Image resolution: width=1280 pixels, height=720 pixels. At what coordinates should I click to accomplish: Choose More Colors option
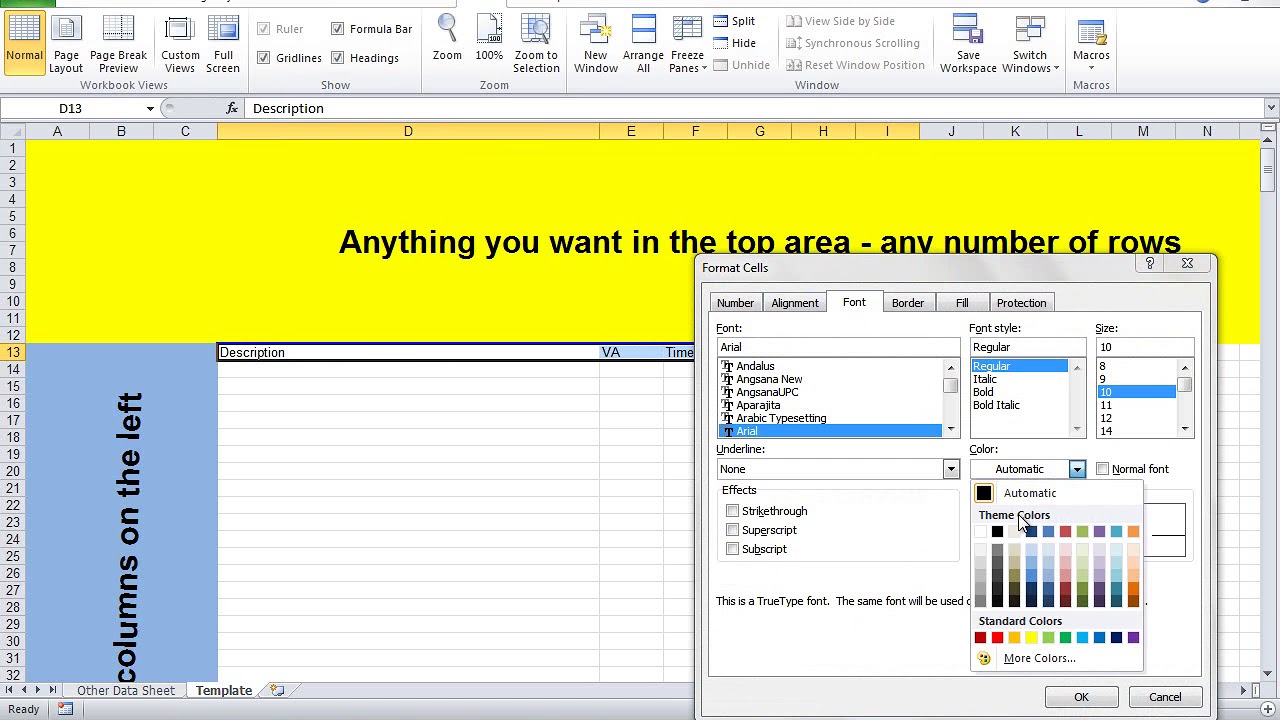click(1039, 658)
